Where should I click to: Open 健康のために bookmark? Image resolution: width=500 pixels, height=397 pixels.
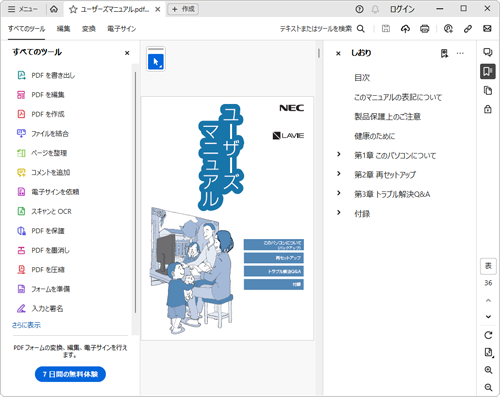(x=375, y=136)
